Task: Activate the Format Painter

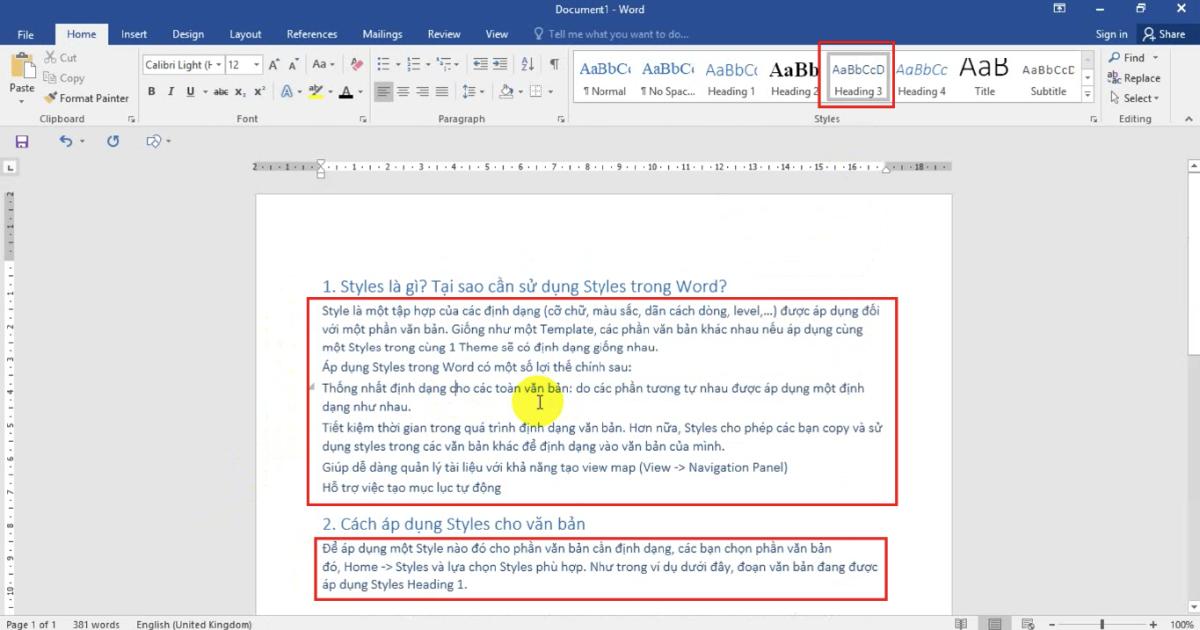Action: pyautogui.click(x=87, y=98)
